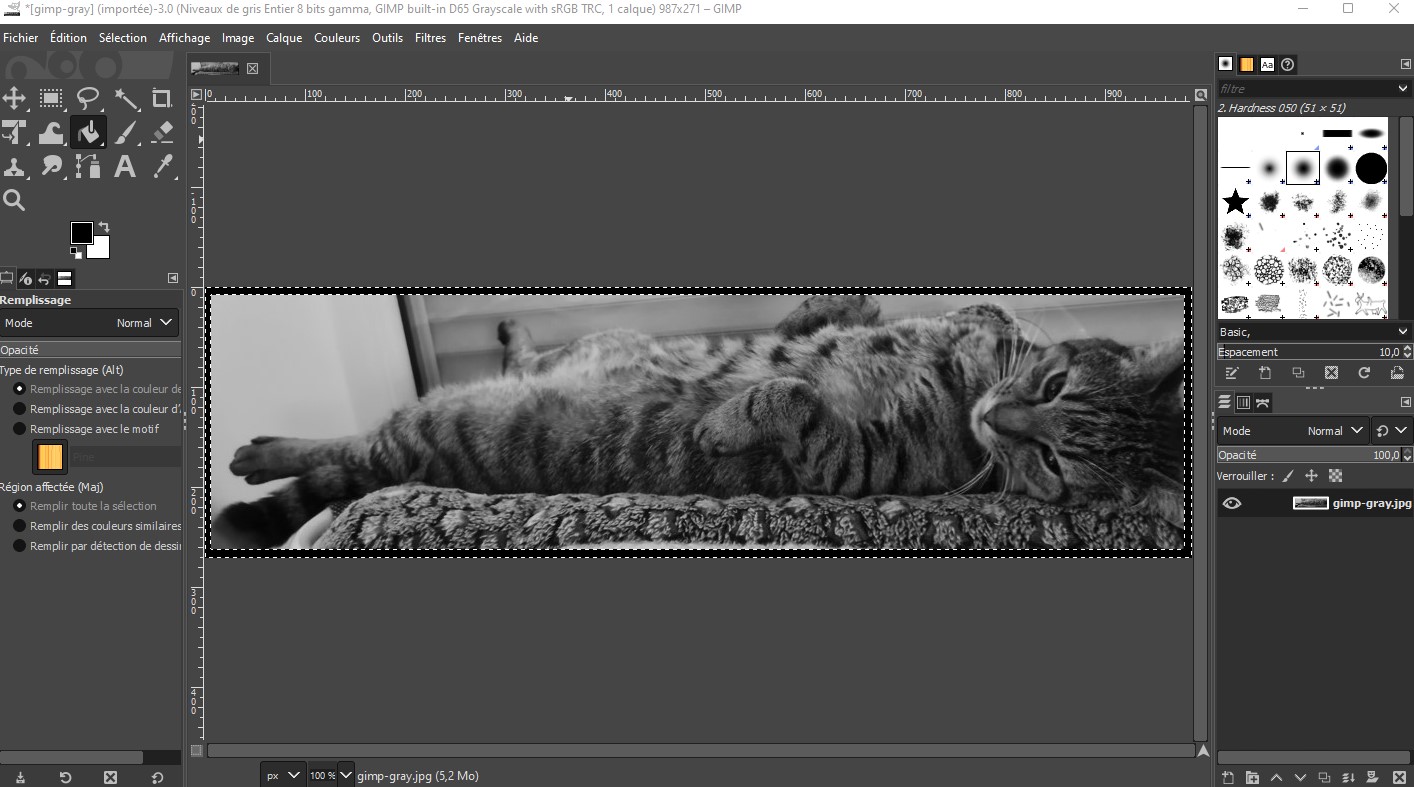
Task: Select the Text tool
Action: point(125,166)
